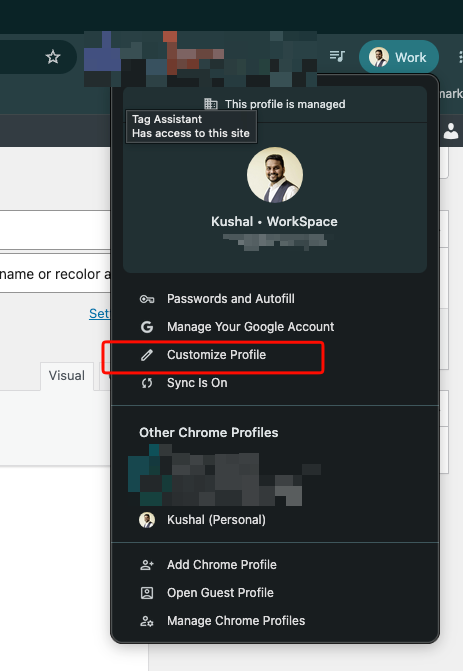Click the manage profiles gear-person icon
Screen dimensions: 463x671
pyautogui.click(x=147, y=621)
